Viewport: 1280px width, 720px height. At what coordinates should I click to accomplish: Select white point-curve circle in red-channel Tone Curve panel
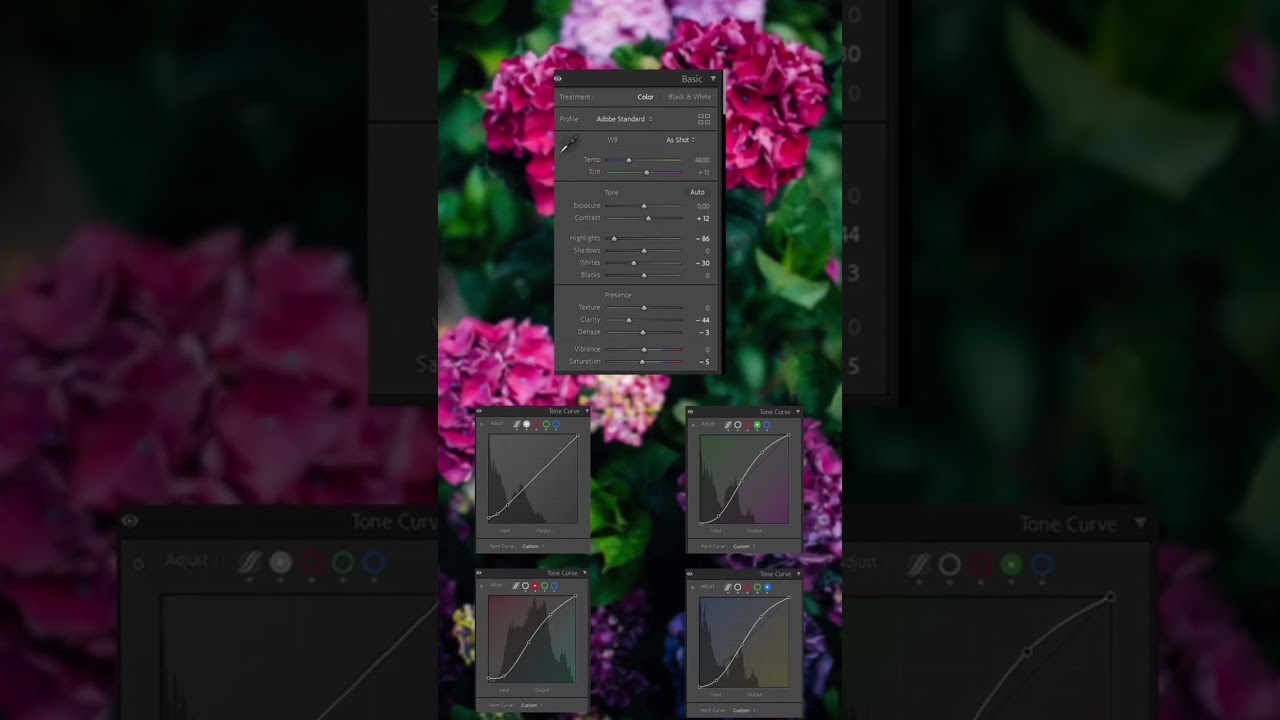[526, 586]
